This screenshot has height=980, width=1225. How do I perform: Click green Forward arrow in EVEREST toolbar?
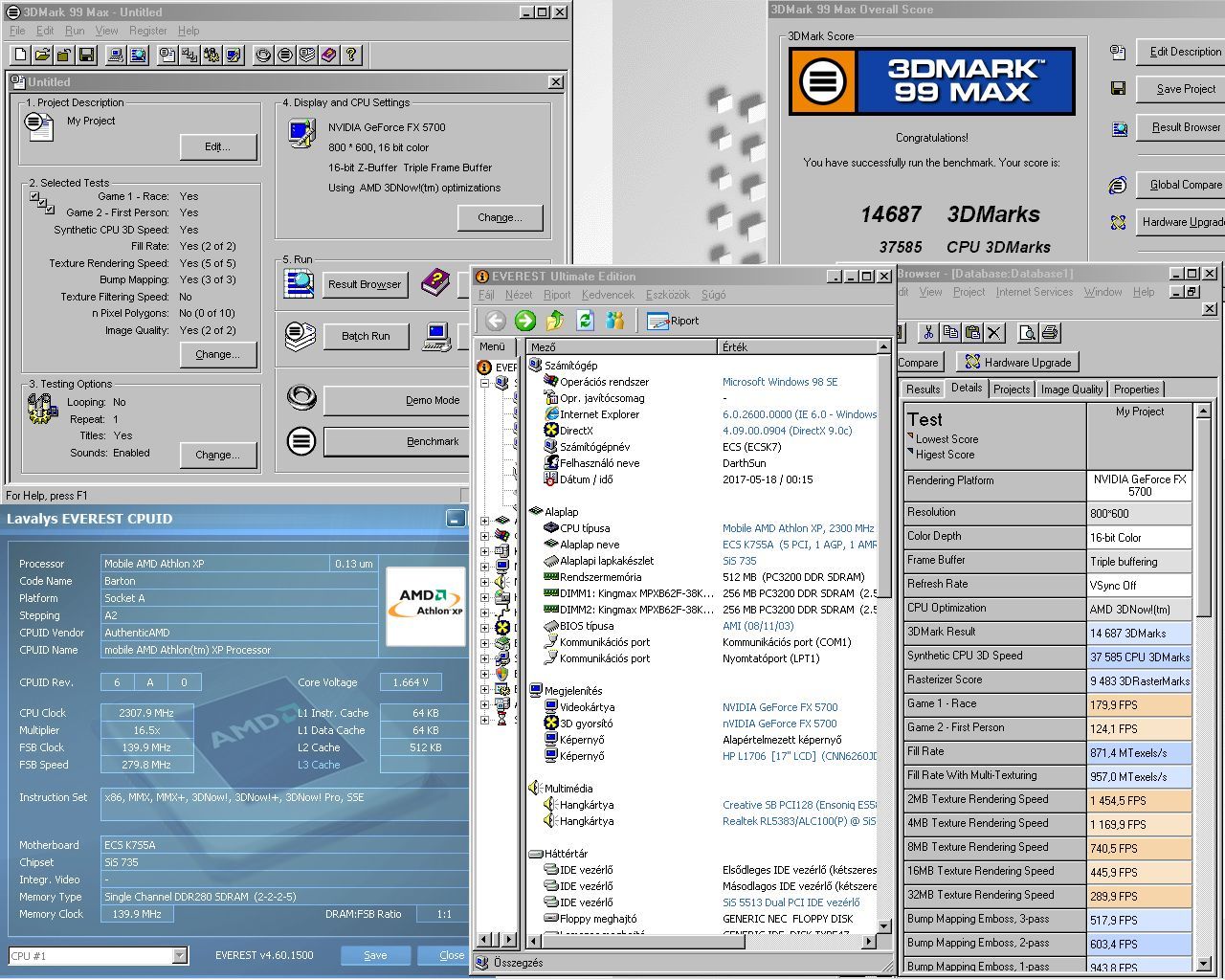pyautogui.click(x=524, y=321)
